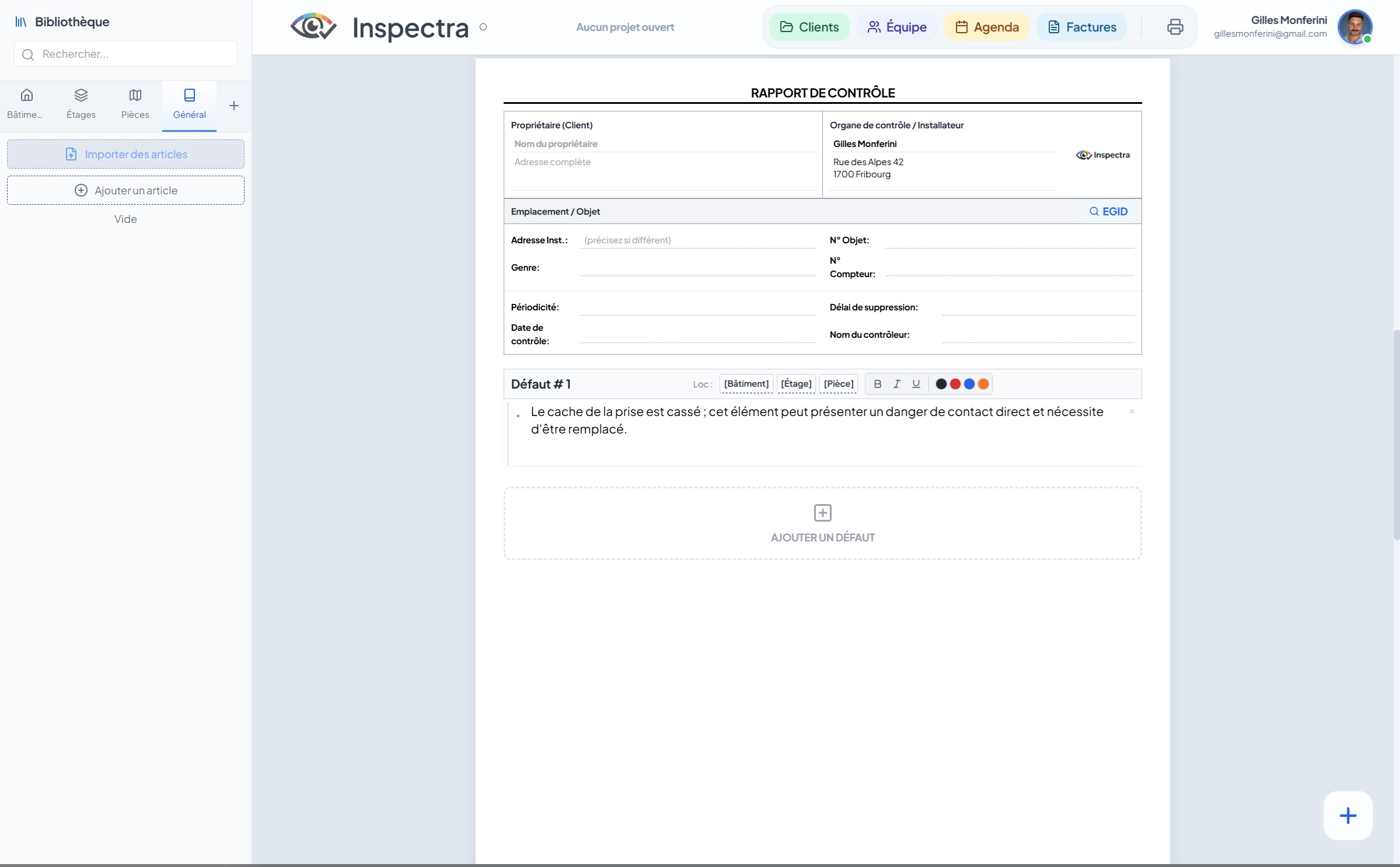Viewport: 1400px width, 867px height.
Task: Insert the [Bâtiment] location tag
Action: pyautogui.click(x=746, y=384)
